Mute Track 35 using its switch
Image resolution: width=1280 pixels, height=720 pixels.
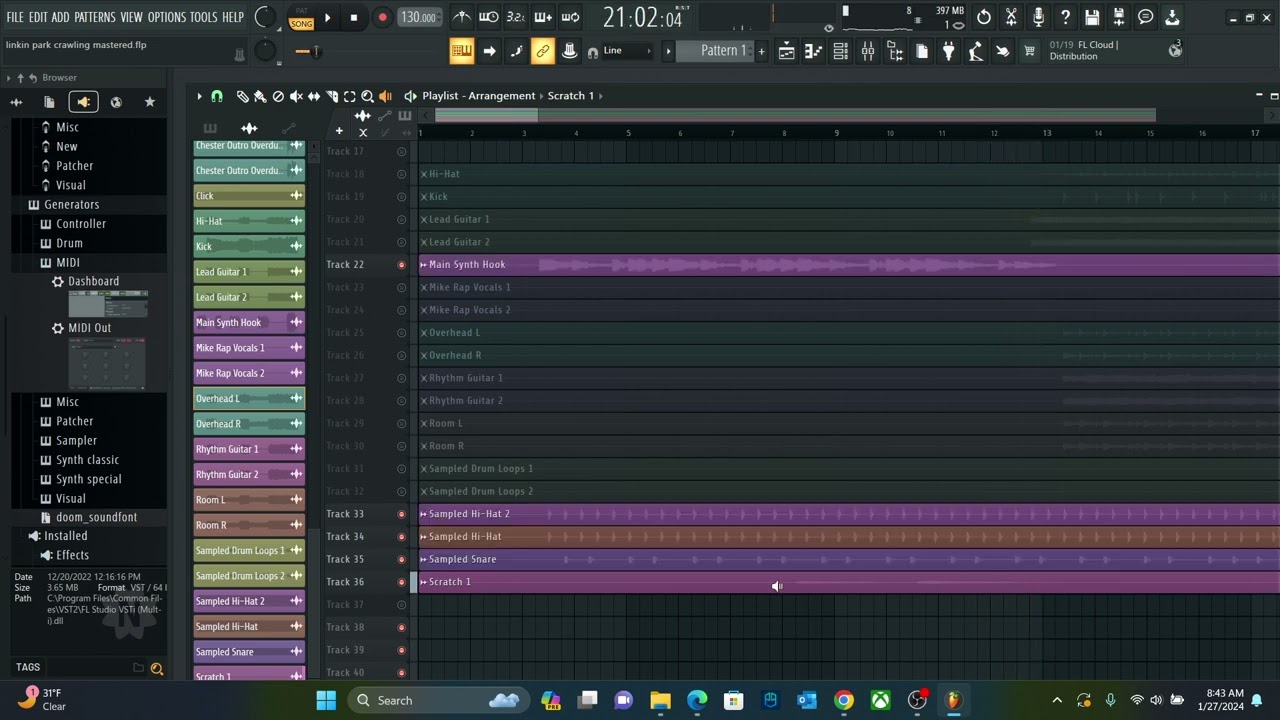click(402, 559)
